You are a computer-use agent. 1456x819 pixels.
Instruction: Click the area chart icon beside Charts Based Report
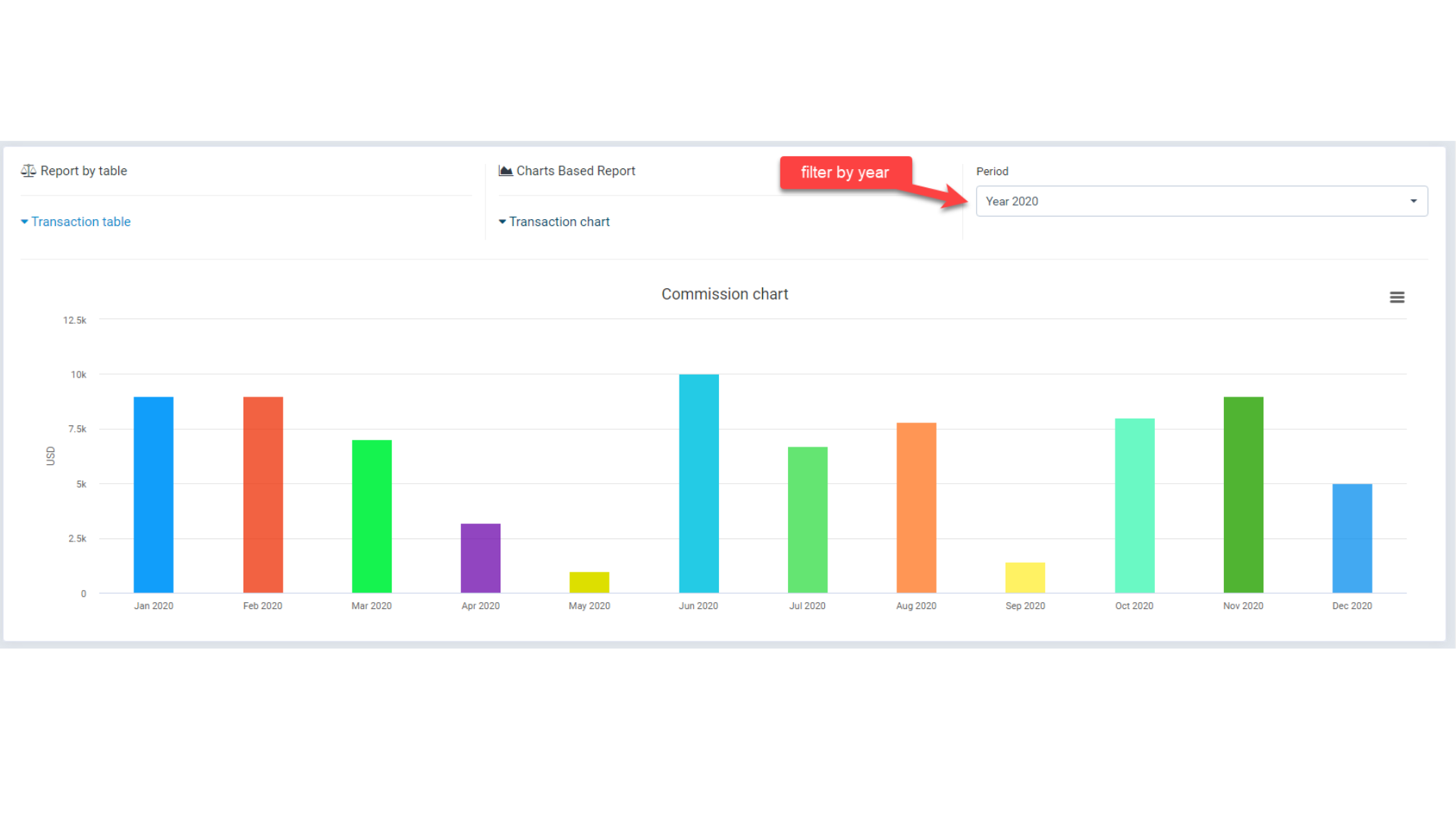tap(505, 171)
